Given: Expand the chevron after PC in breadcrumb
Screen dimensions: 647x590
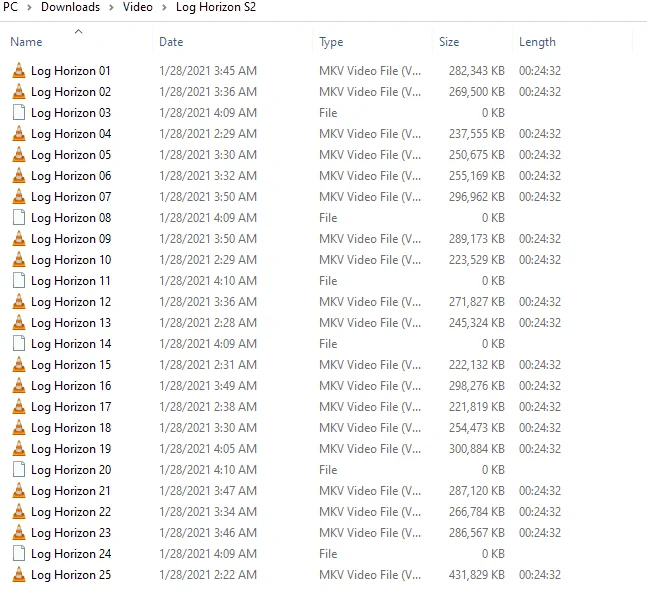Looking at the screenshot, I should [29, 7].
